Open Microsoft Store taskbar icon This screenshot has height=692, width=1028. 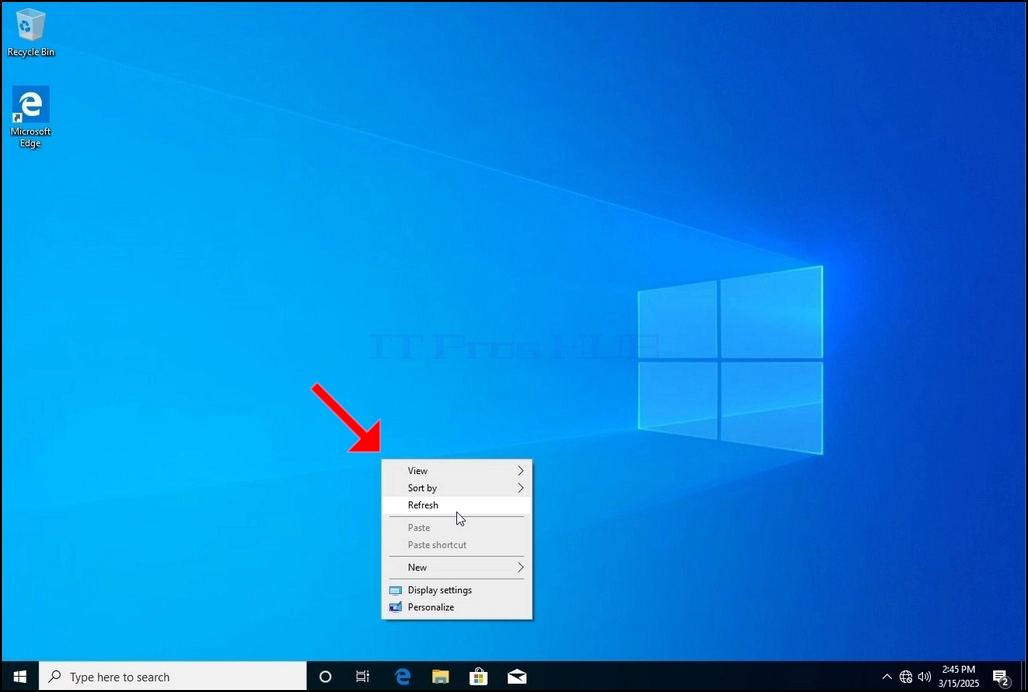[478, 676]
